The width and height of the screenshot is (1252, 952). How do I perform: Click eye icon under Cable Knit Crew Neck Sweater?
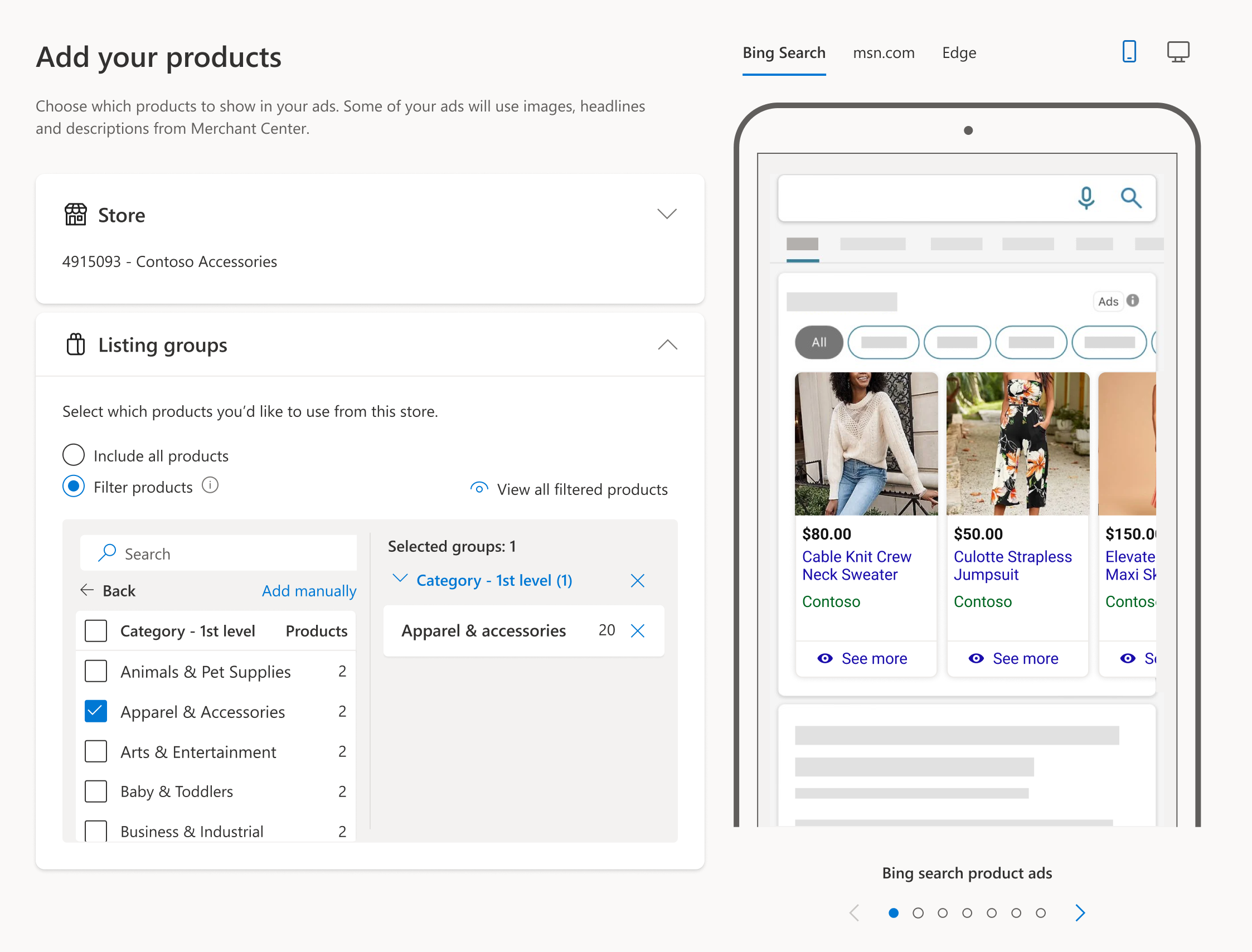tap(824, 658)
